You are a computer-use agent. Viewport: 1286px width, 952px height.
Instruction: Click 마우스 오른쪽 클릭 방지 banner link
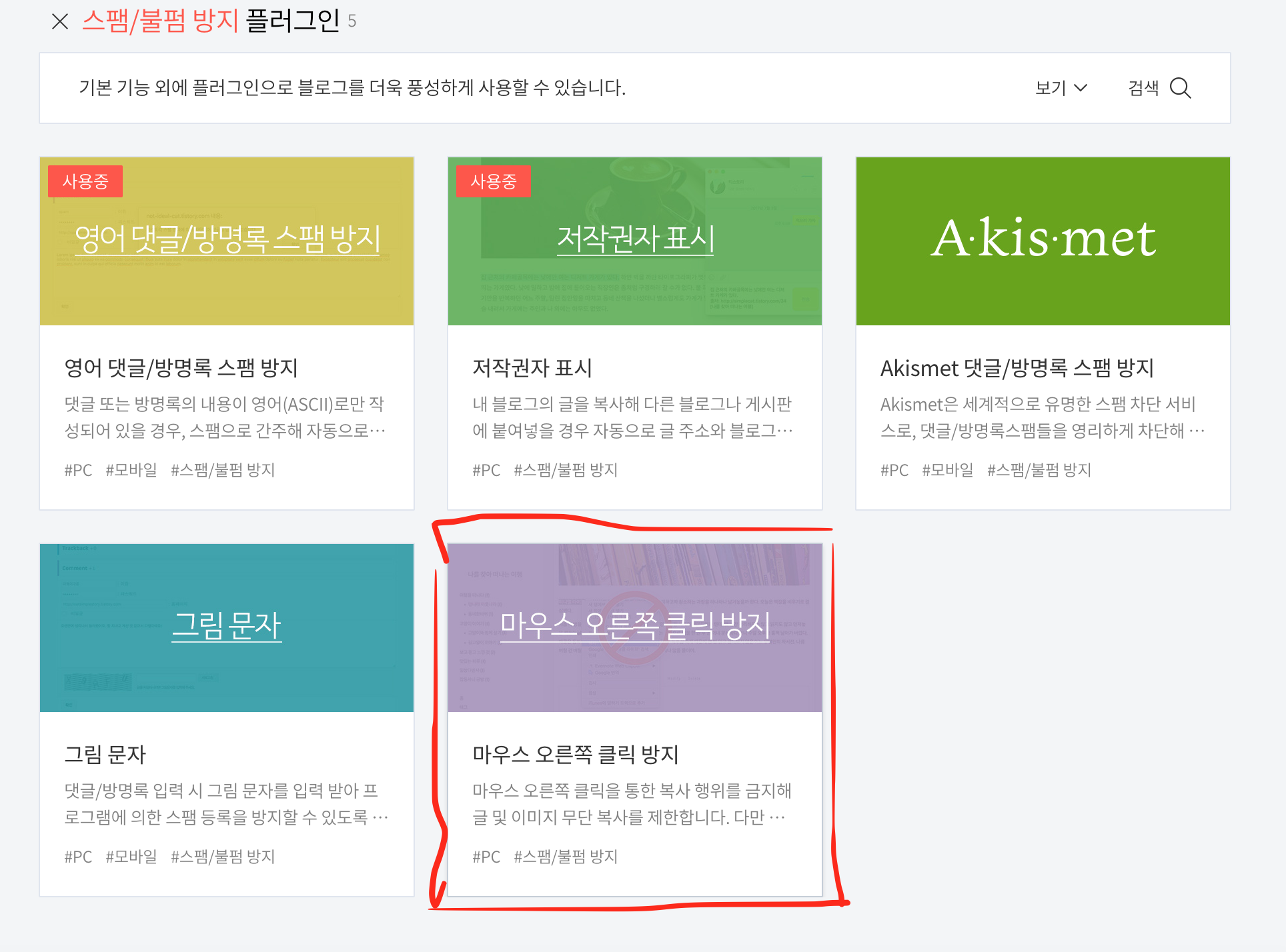pyautogui.click(x=635, y=625)
